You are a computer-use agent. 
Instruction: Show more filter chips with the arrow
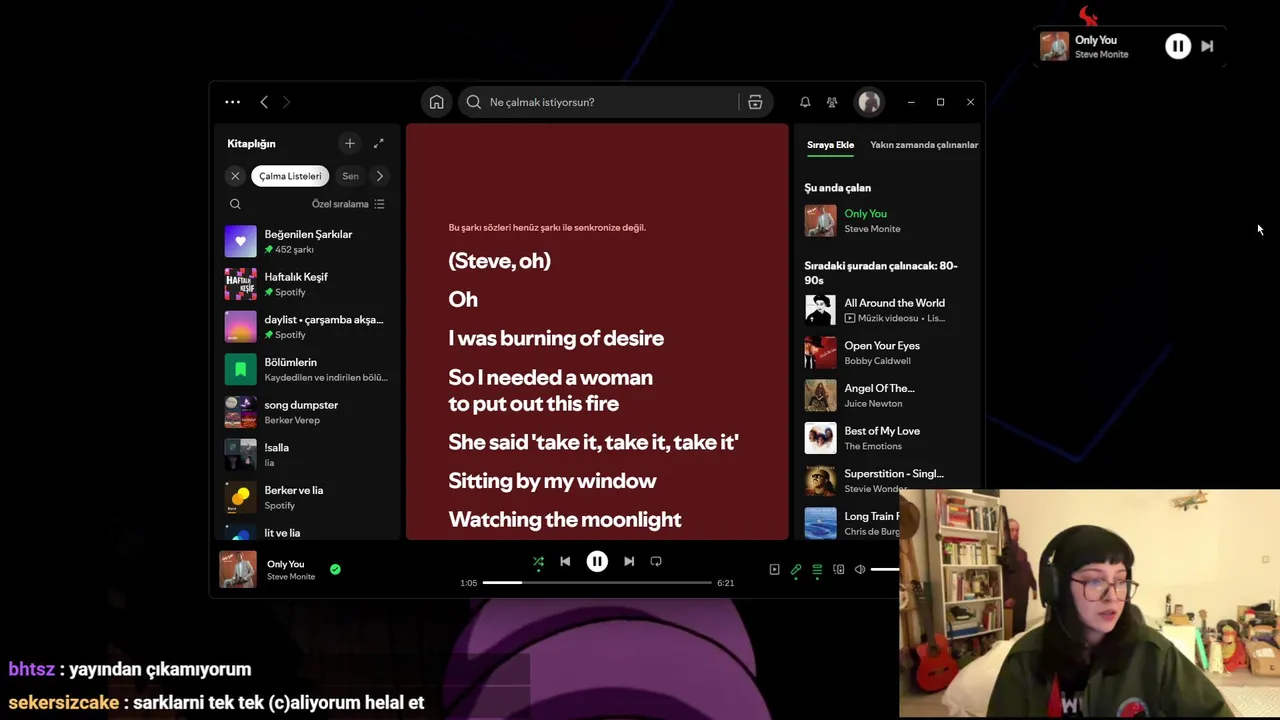point(380,176)
